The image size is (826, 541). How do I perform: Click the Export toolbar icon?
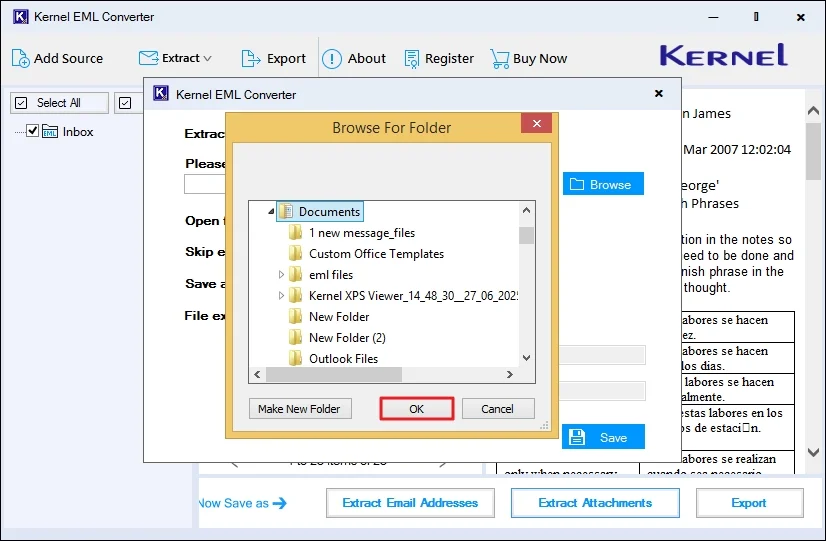[251, 58]
